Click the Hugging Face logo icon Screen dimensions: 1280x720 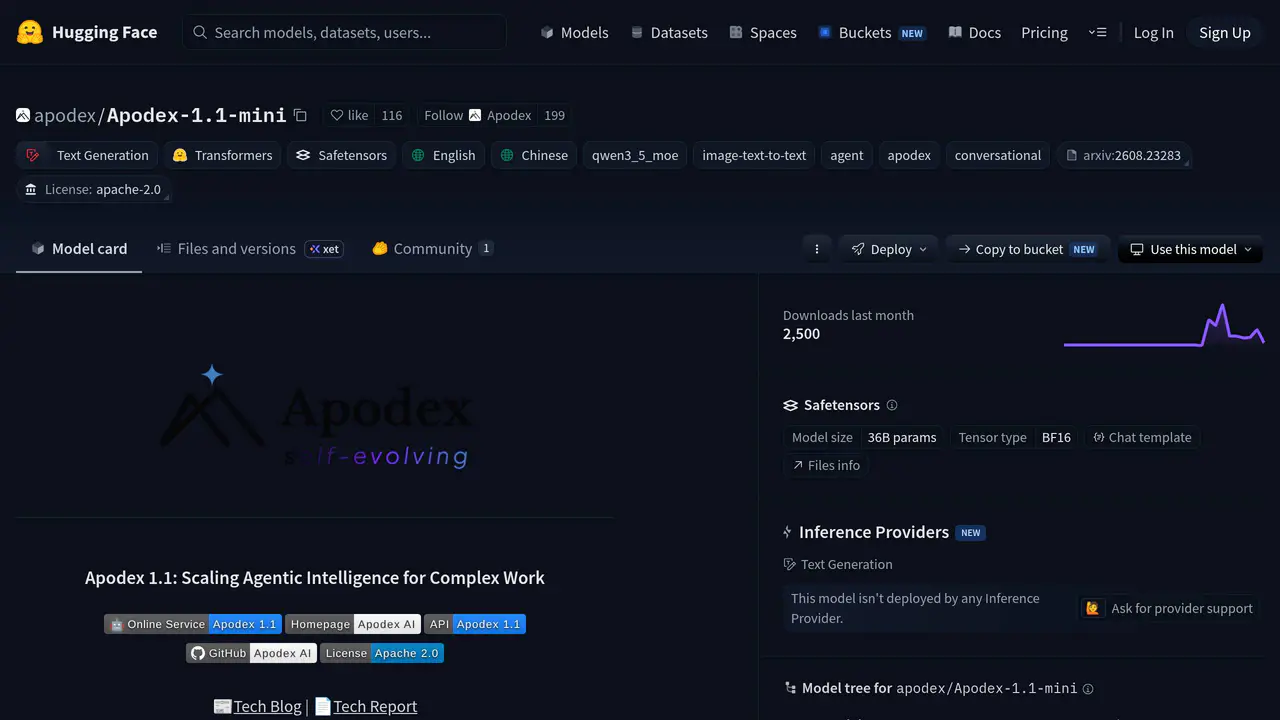[30, 32]
